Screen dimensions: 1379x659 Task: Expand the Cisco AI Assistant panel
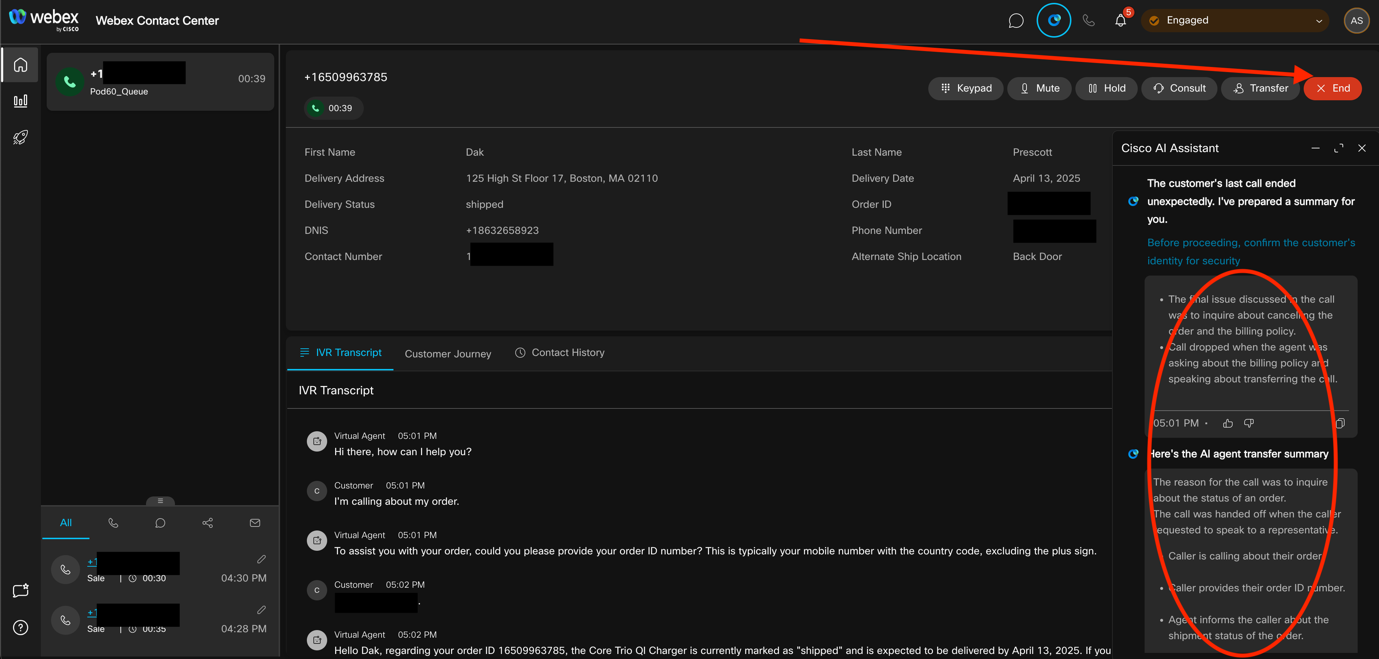coord(1339,148)
